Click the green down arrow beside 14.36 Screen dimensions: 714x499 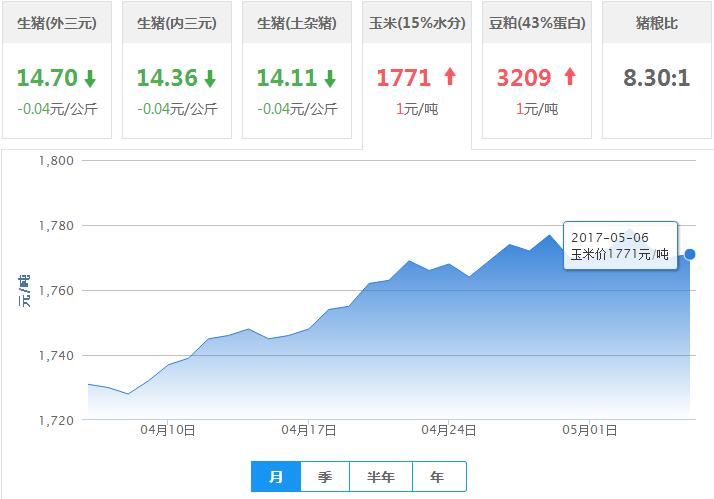pos(210,78)
